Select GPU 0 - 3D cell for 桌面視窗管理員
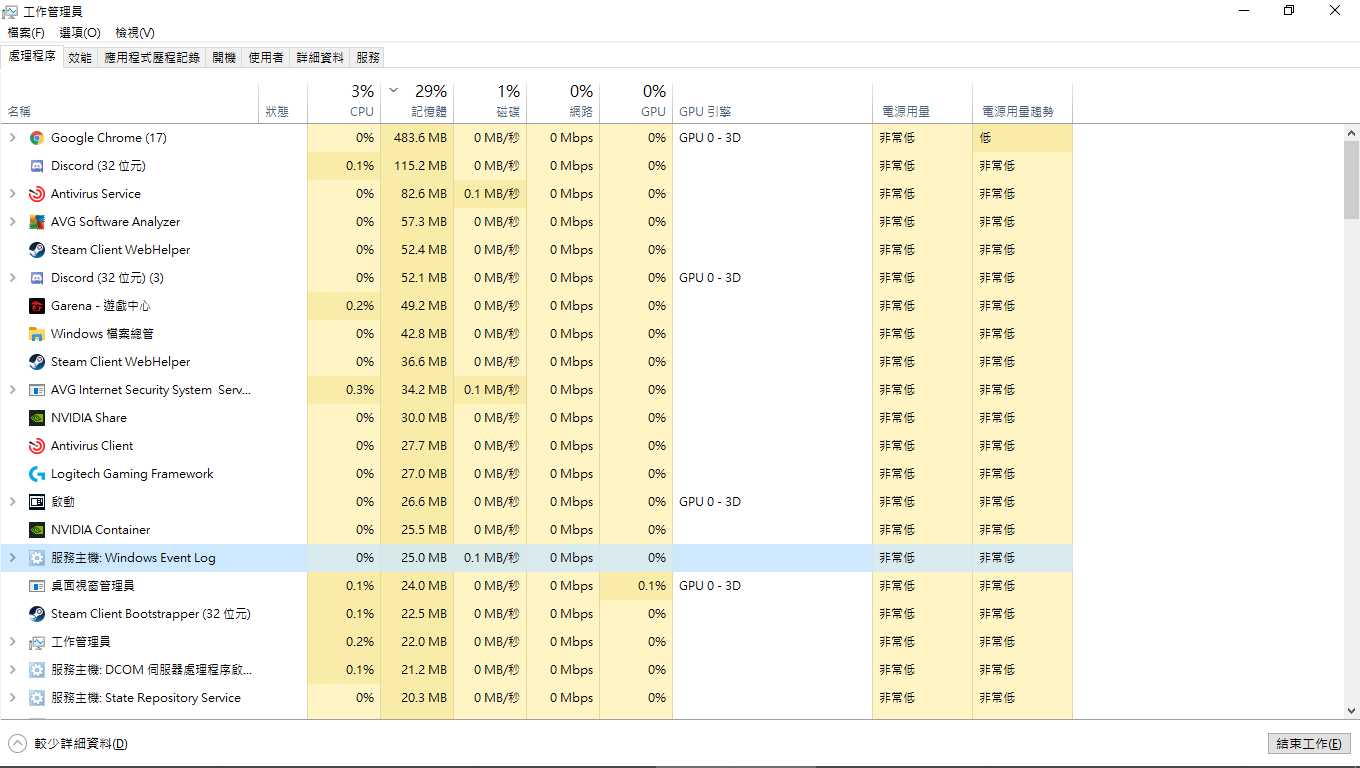This screenshot has height=768, width=1360. (x=772, y=586)
